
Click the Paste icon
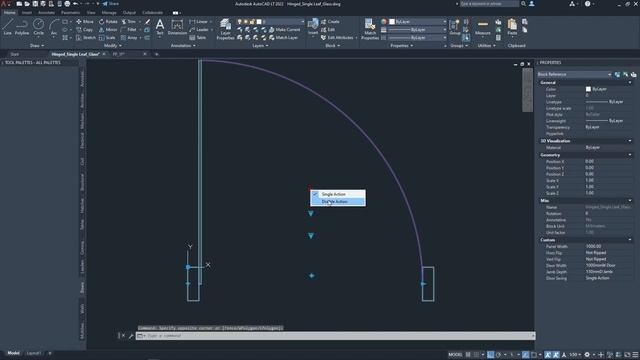[512, 27]
